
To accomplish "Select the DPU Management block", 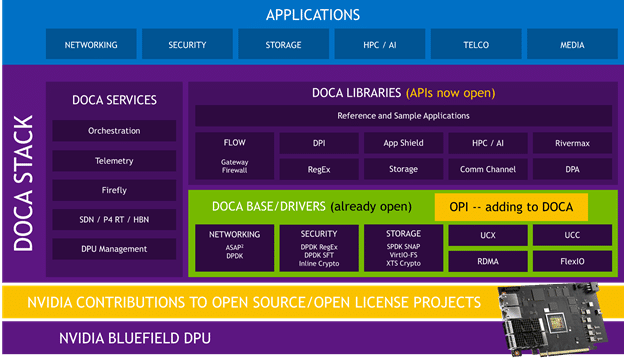I will pos(114,249).
